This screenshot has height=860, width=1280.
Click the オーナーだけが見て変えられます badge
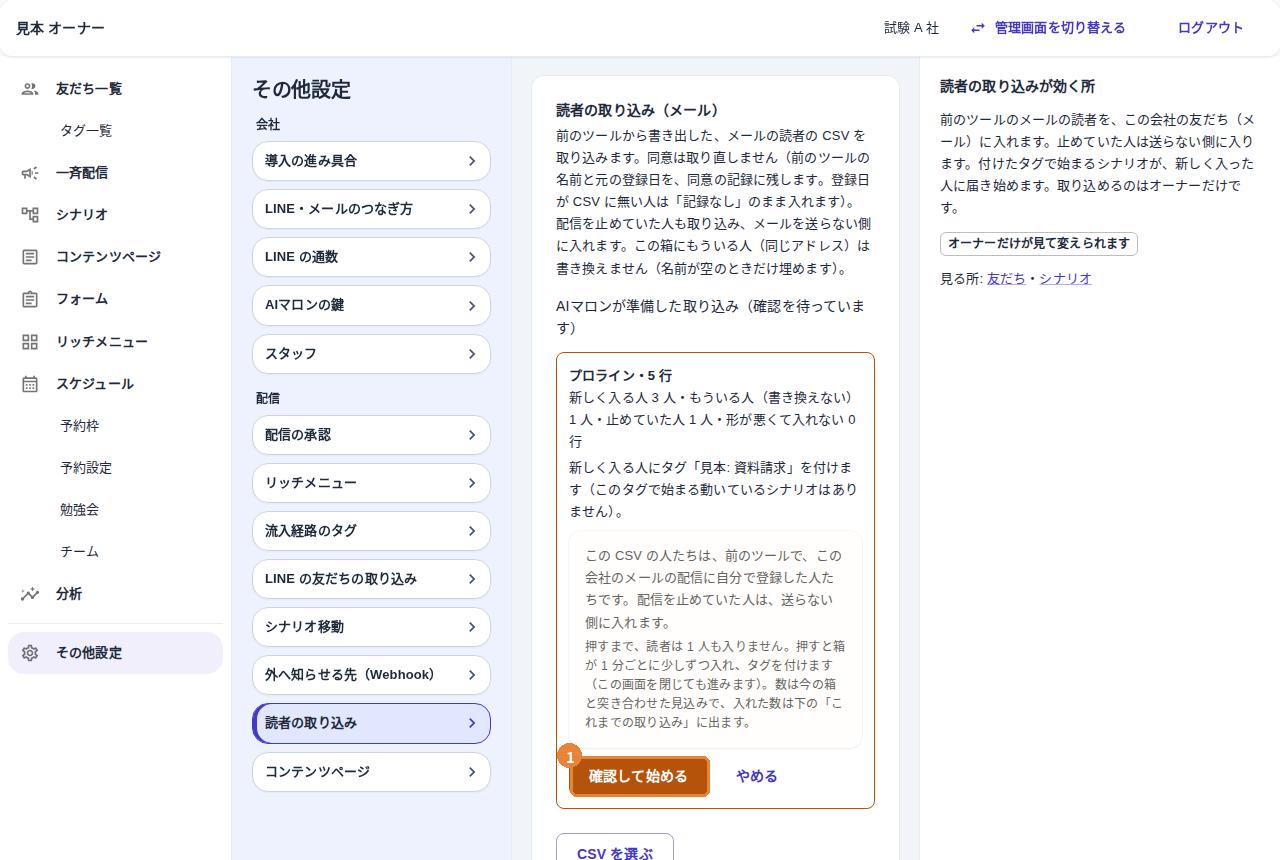1038,244
